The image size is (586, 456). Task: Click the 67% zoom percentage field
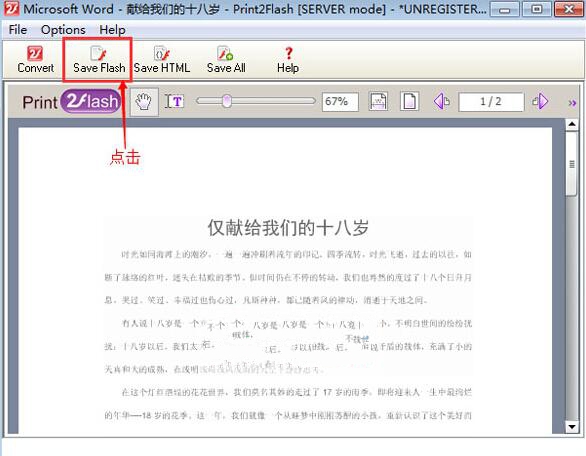(x=340, y=101)
